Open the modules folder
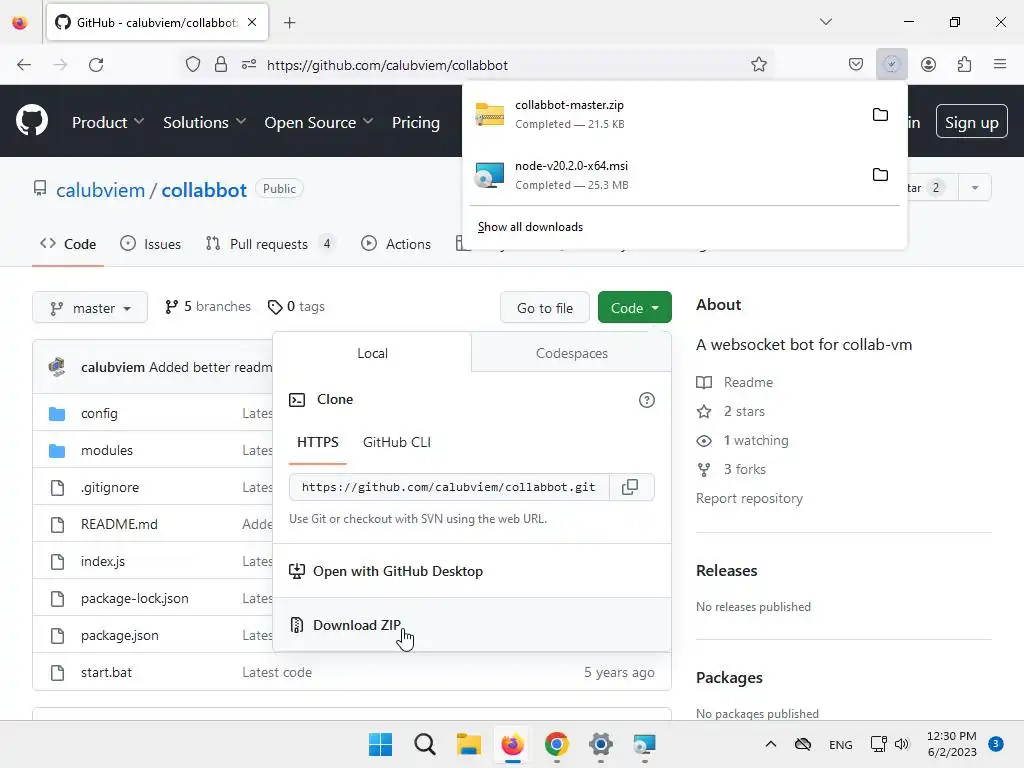 (x=106, y=450)
